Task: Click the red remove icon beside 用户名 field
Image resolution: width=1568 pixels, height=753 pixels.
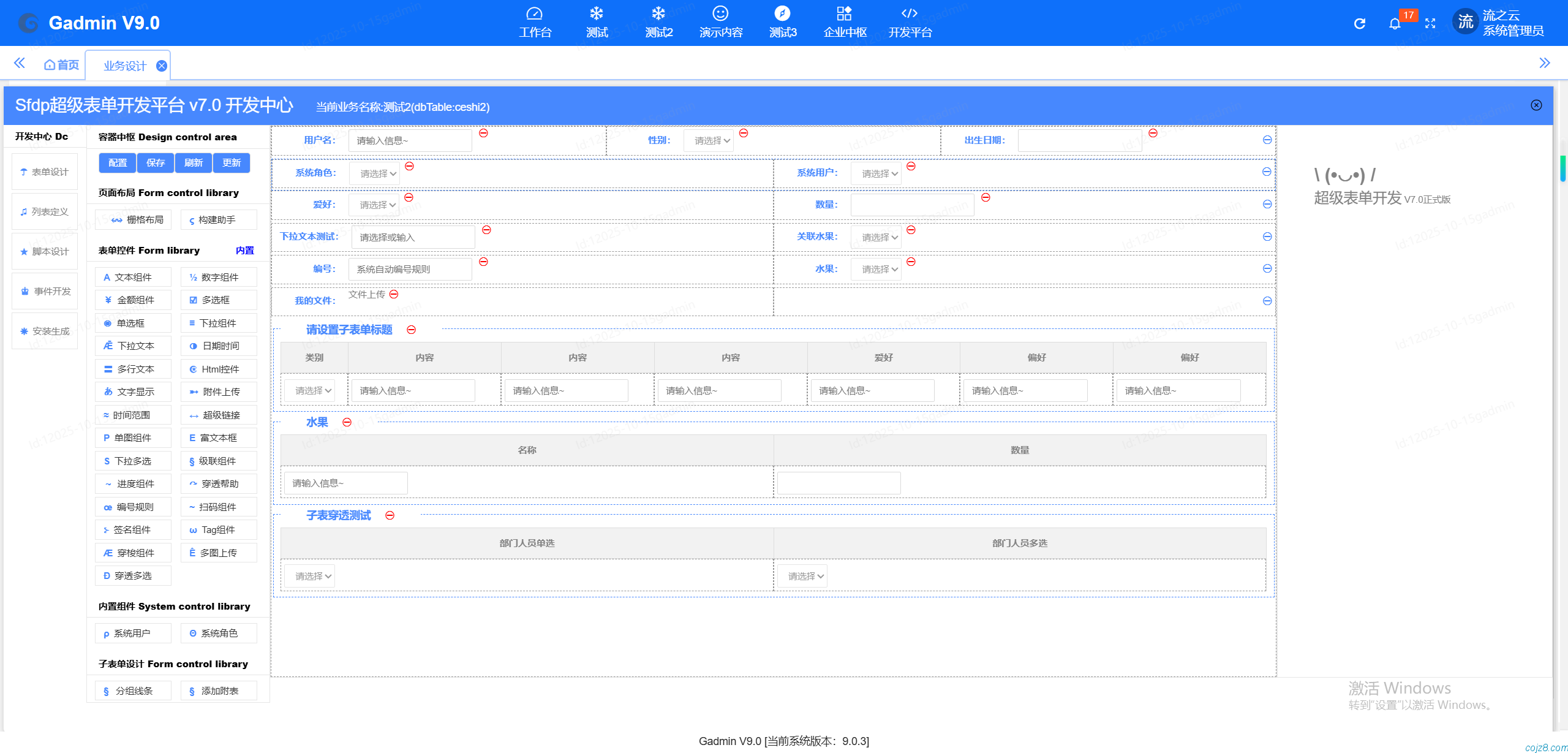Action: pos(483,133)
